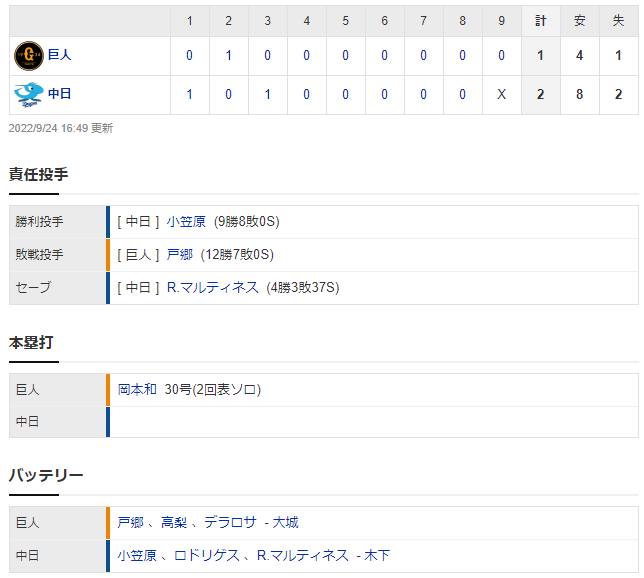
Task: Select 巨人 9th inning score of 0
Action: (501, 55)
